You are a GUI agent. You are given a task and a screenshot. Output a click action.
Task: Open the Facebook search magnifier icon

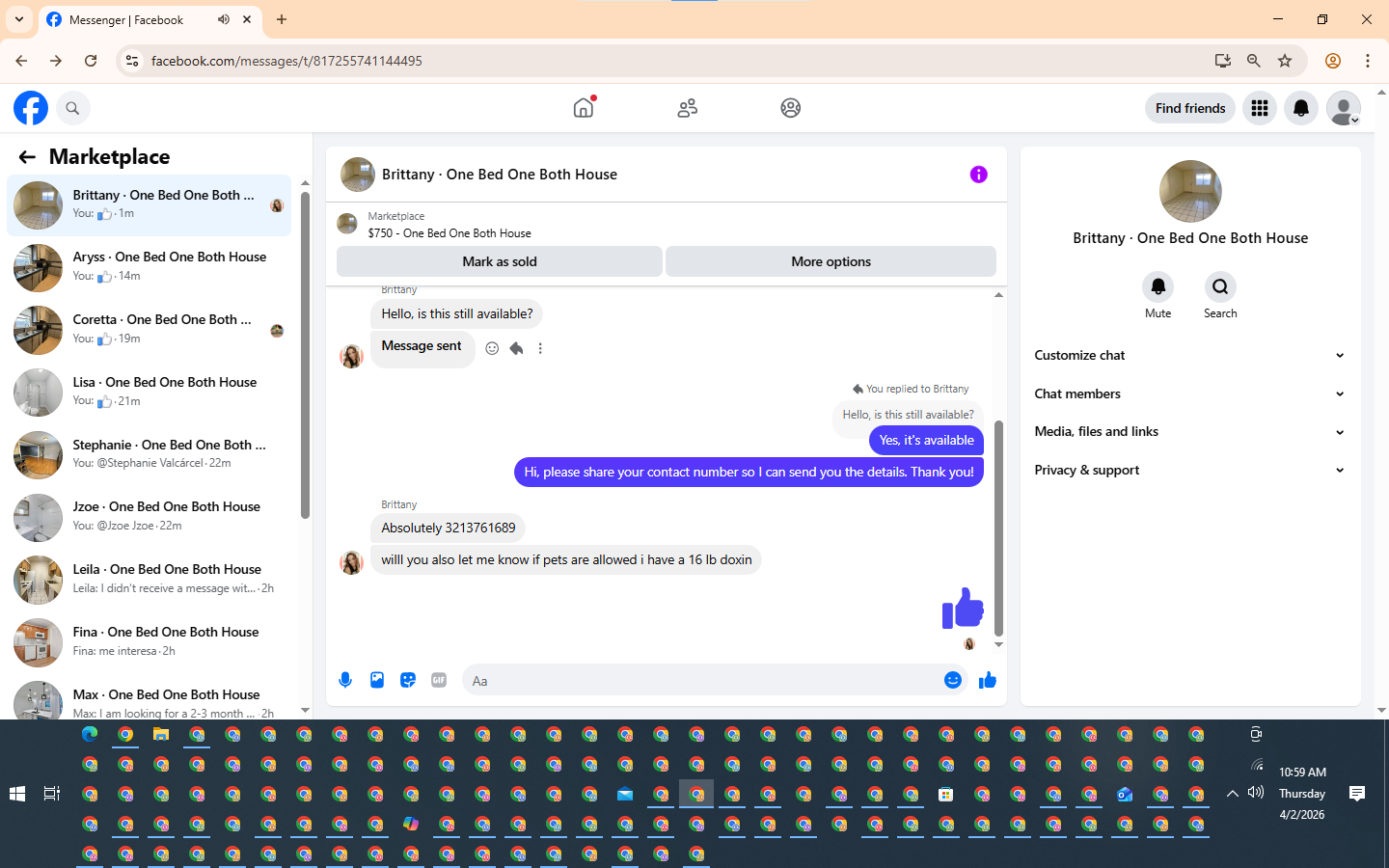point(72,108)
